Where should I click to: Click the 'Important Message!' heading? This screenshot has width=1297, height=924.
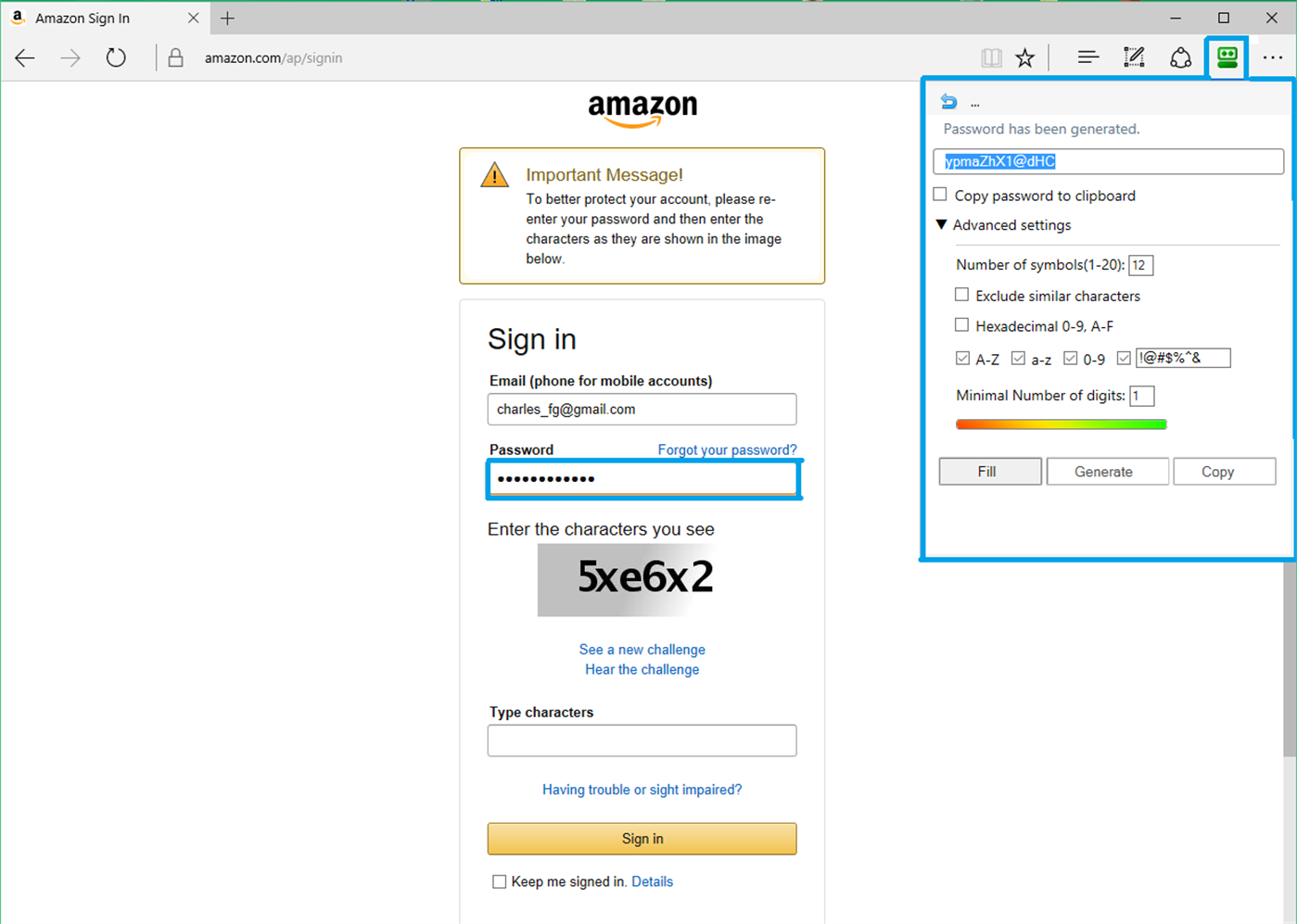pos(604,174)
